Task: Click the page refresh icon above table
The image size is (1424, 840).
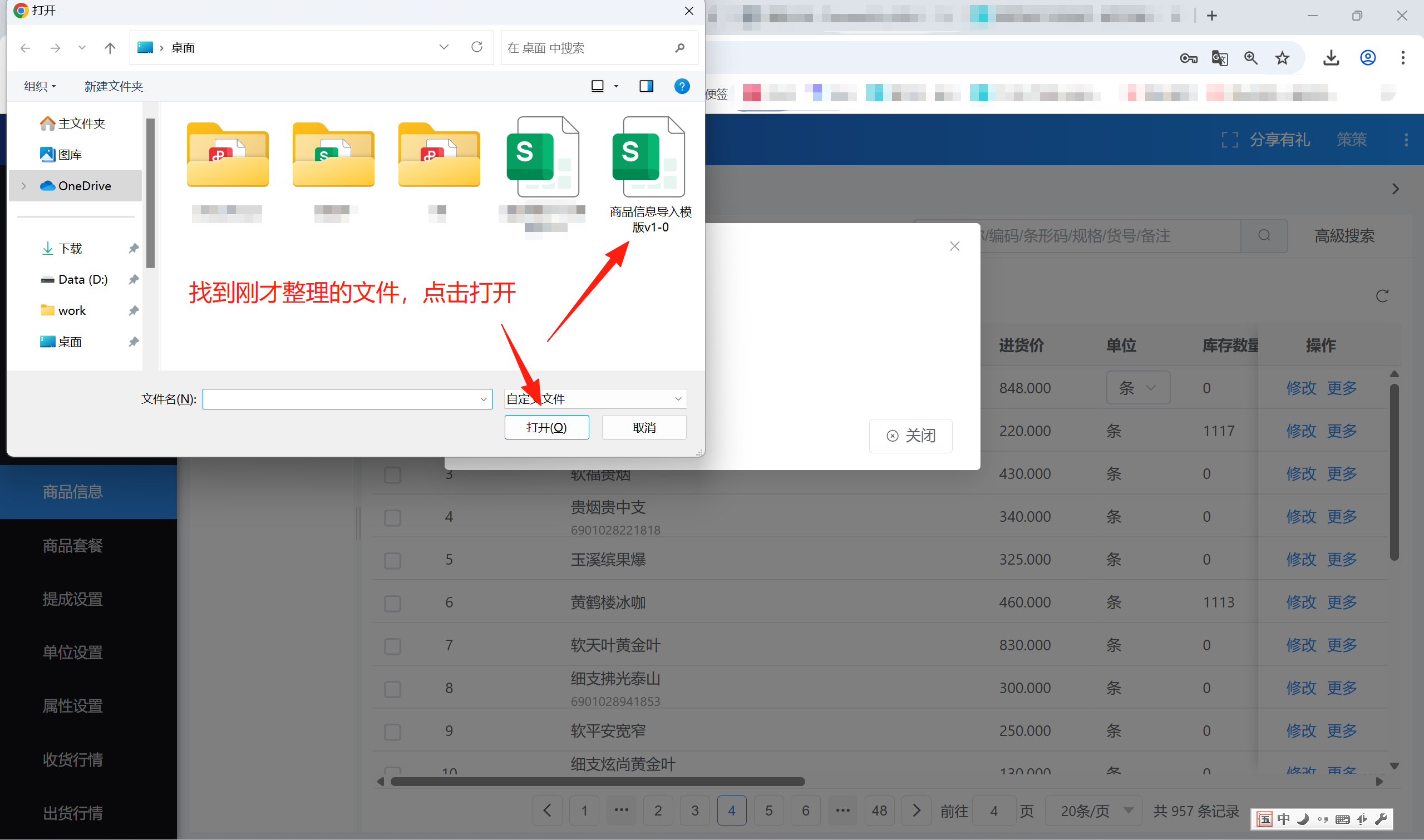Action: (1382, 296)
